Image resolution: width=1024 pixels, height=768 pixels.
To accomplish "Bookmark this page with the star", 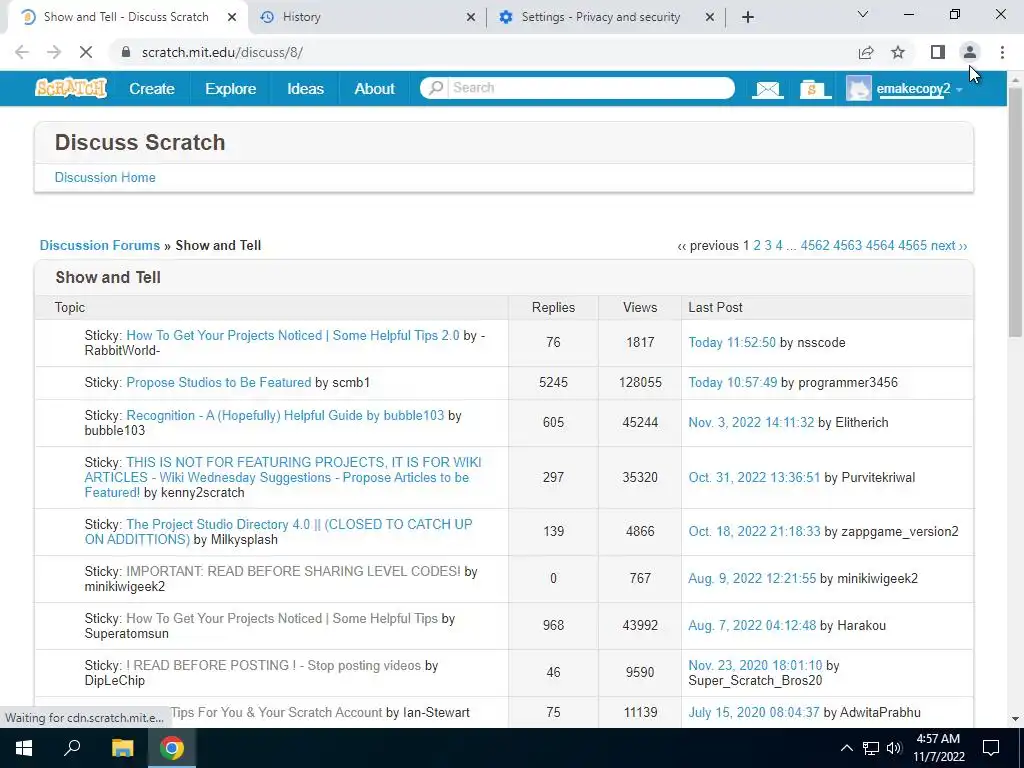I will [x=898, y=52].
